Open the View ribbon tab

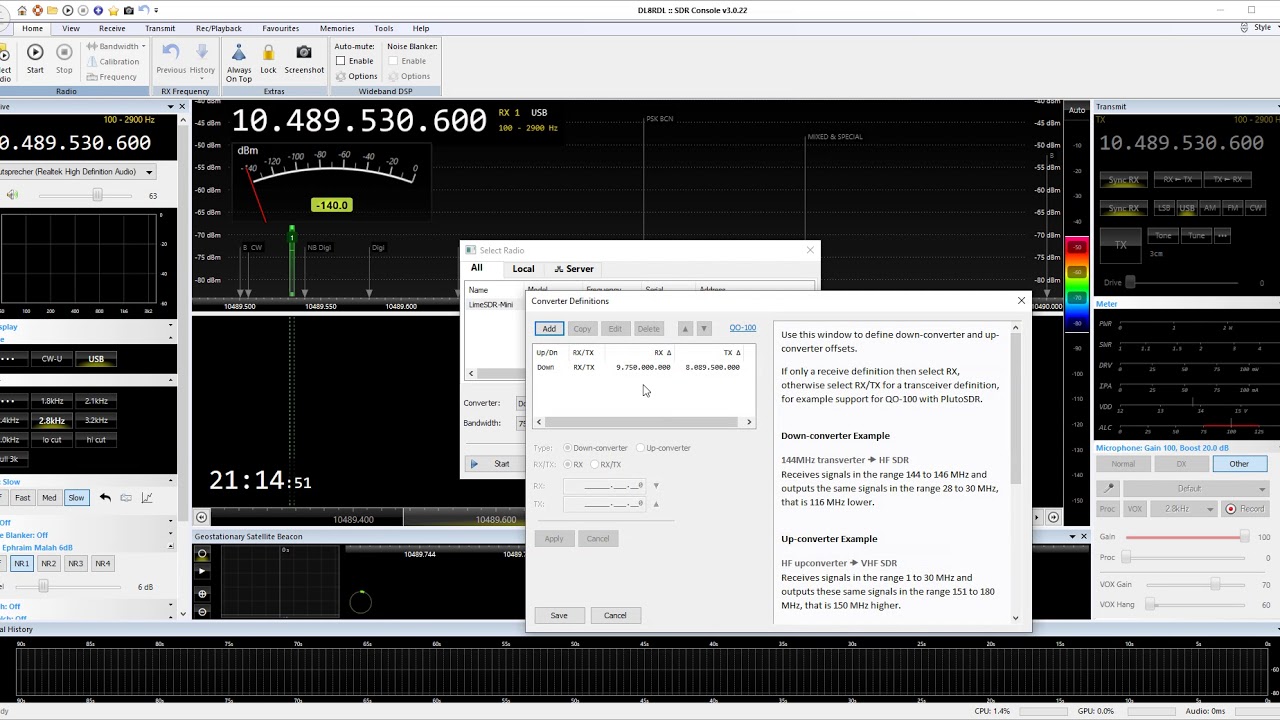pos(70,28)
